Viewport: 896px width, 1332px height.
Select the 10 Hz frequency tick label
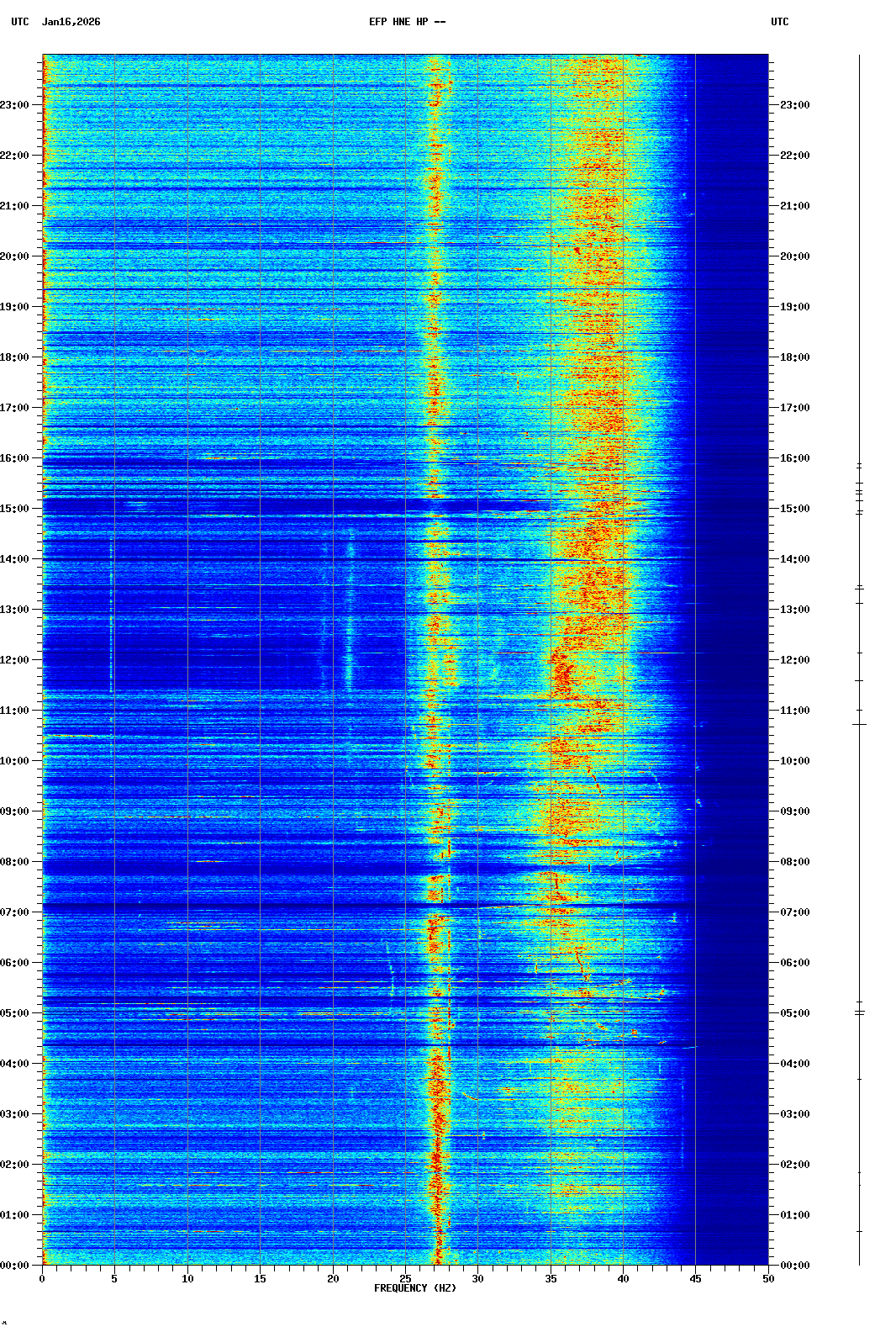click(x=187, y=1279)
